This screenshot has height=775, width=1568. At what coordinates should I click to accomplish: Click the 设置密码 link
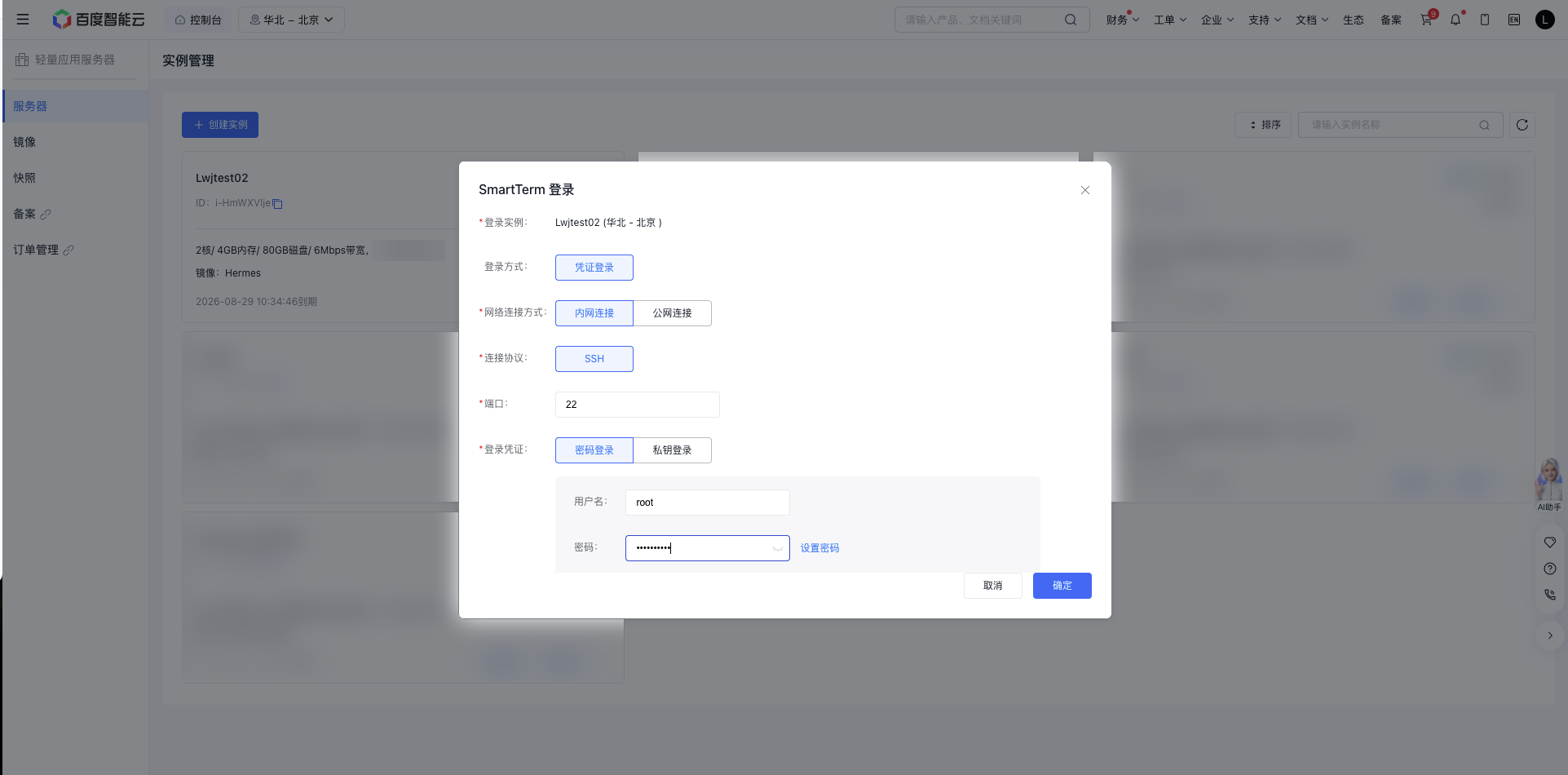pyautogui.click(x=819, y=548)
